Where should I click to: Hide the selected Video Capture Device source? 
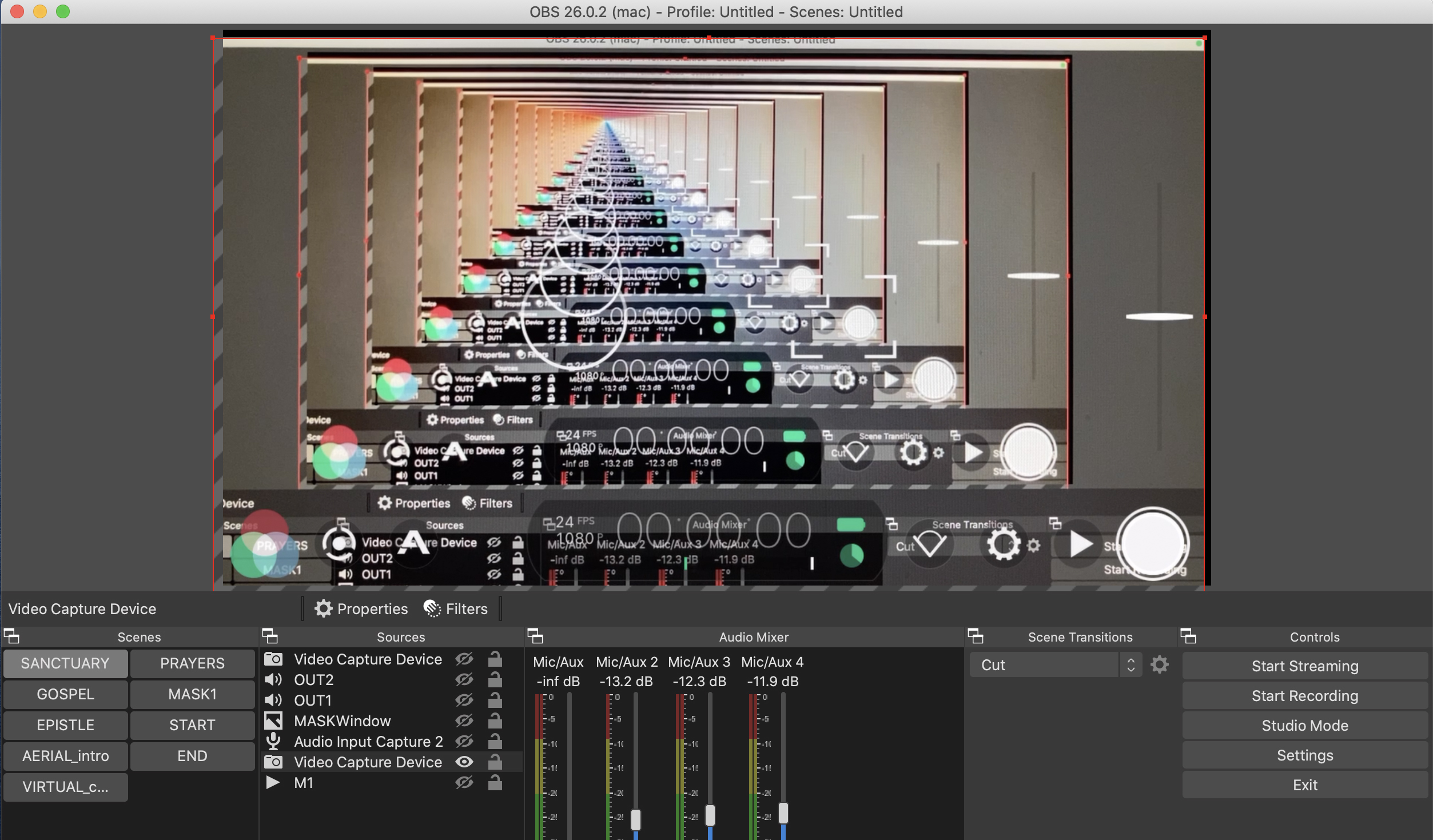click(464, 762)
